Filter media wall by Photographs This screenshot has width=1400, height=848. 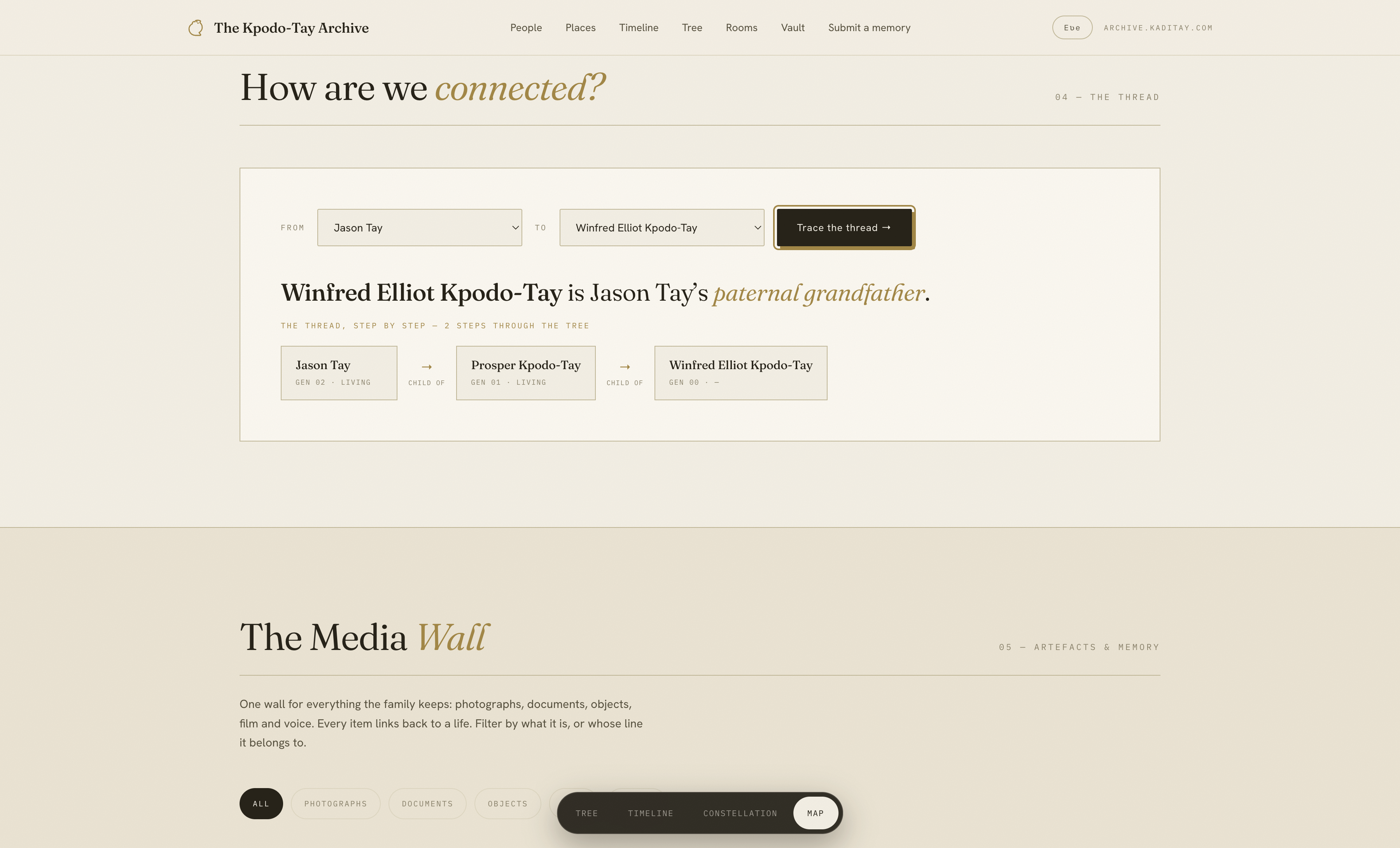335,803
